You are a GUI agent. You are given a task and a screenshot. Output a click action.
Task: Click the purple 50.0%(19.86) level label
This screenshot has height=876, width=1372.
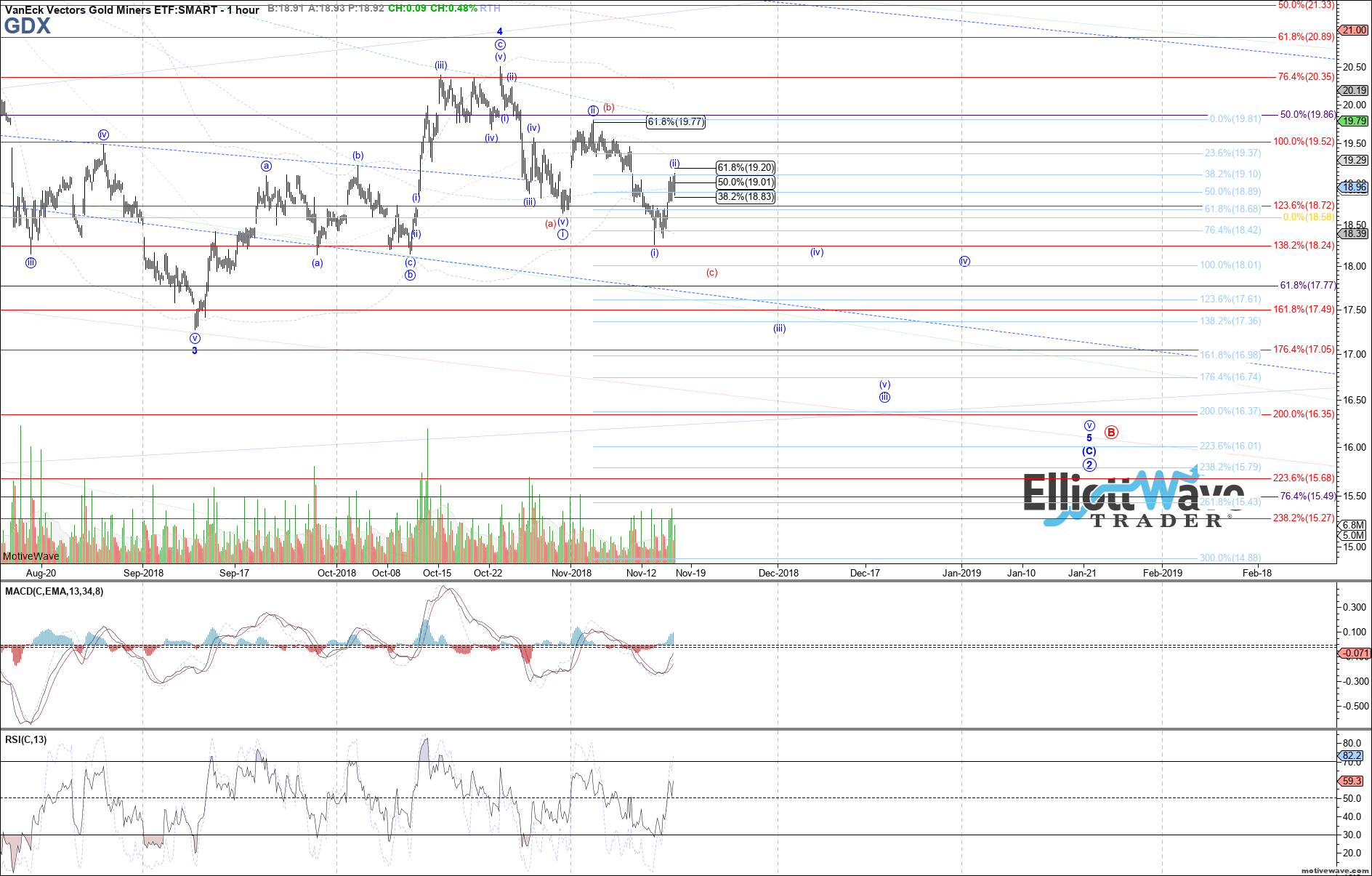coord(1308,114)
